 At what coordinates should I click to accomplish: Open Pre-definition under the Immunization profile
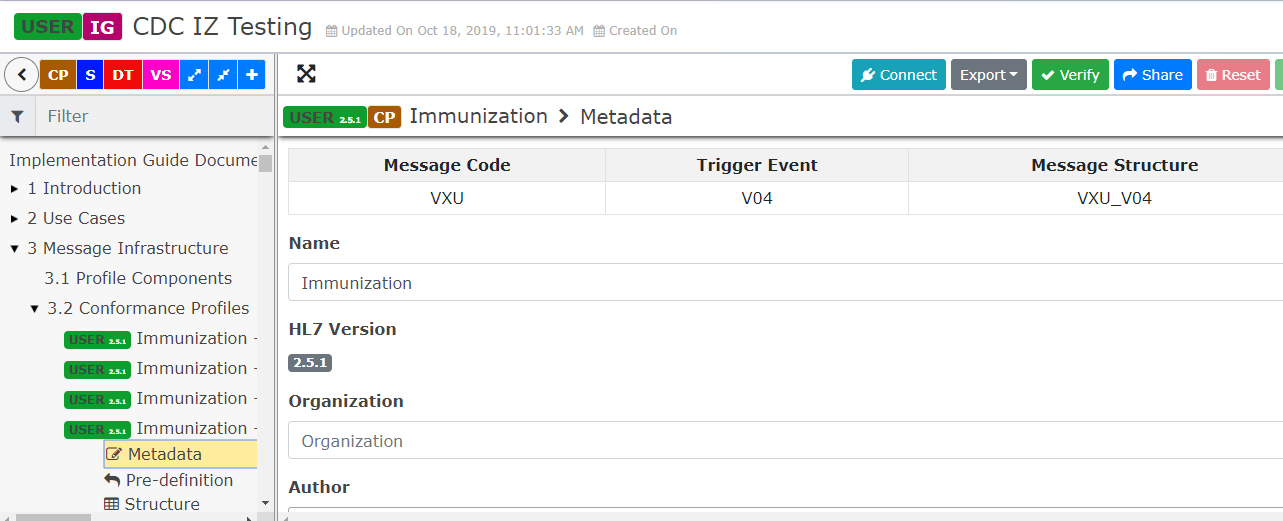pyautogui.click(x=169, y=480)
